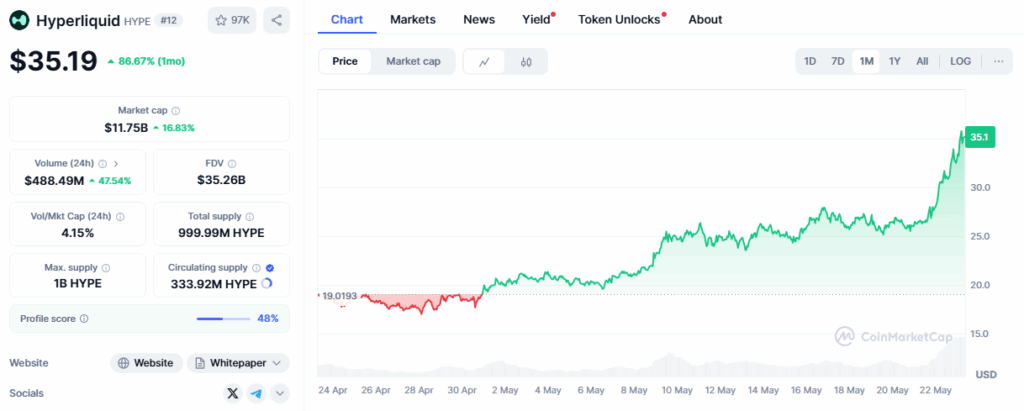Select the Market cap chart toggle

413,61
